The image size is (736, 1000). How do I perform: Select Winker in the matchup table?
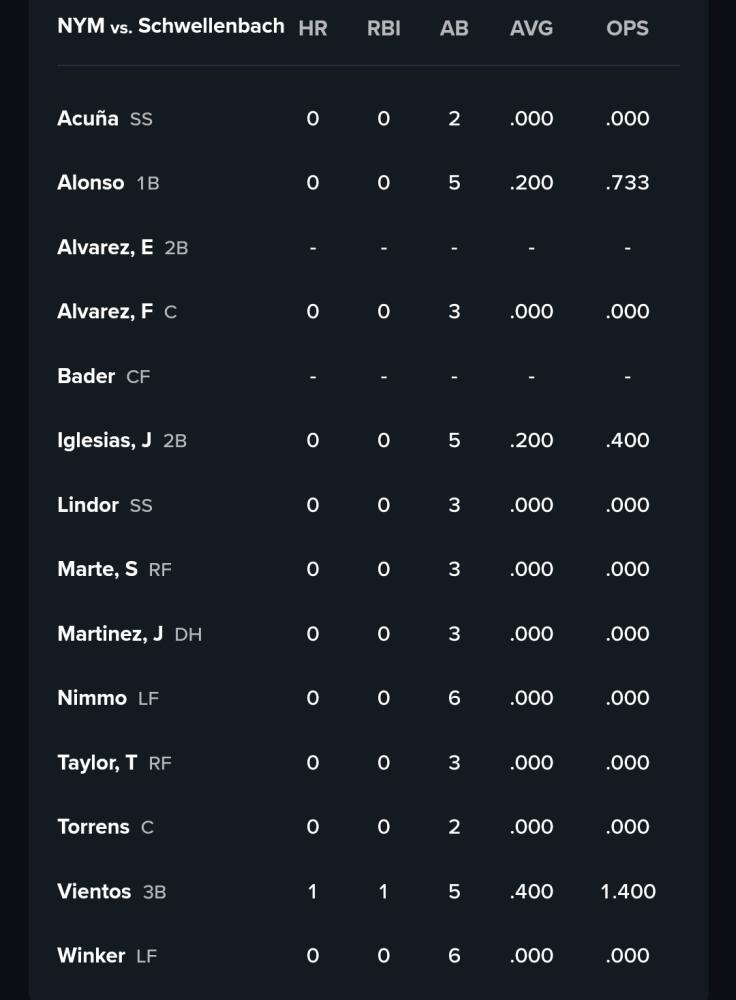tap(91, 956)
